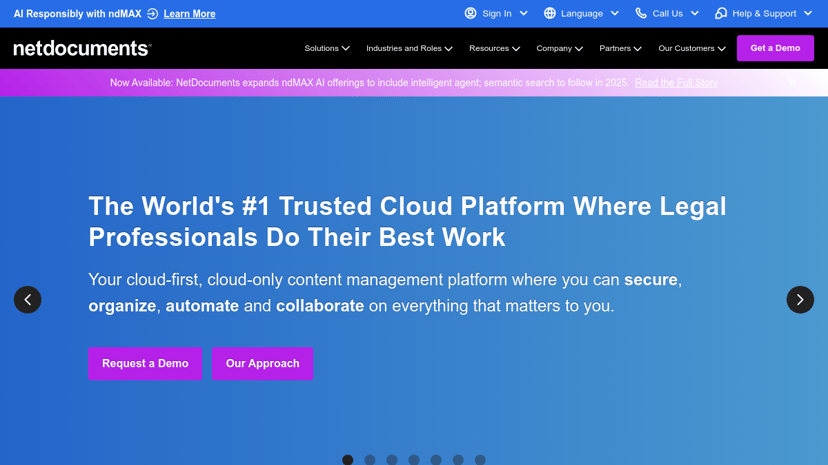Click the Call Us phone icon
Image resolution: width=828 pixels, height=465 pixels.
(641, 13)
